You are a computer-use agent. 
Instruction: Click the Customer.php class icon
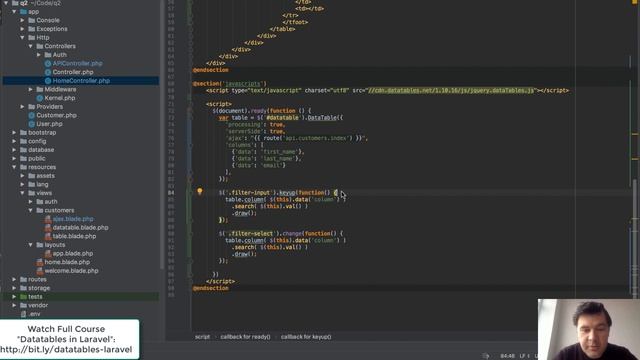31,115
